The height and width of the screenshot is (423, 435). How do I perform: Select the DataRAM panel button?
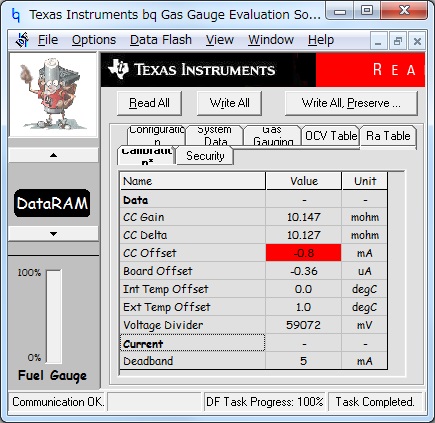click(x=52, y=203)
